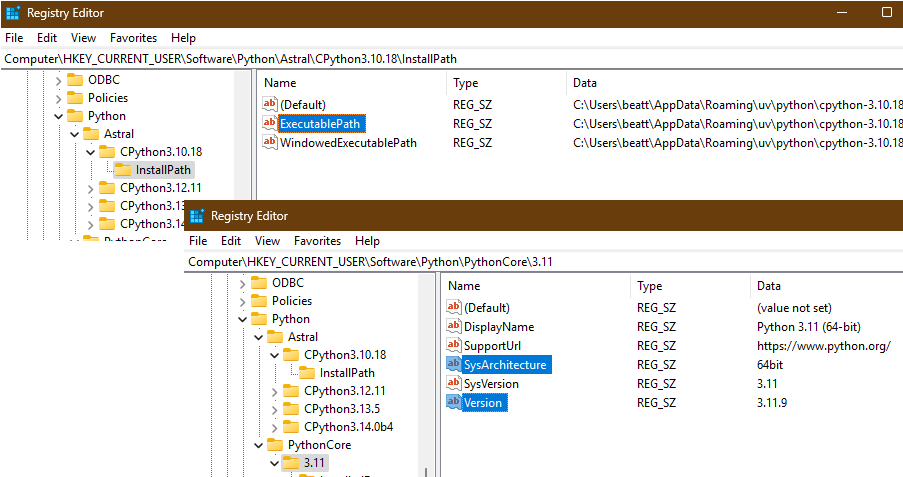The width and height of the screenshot is (903, 477).
Task: Expand CPython3.12.11 key in back window tree
Action: coord(90,188)
